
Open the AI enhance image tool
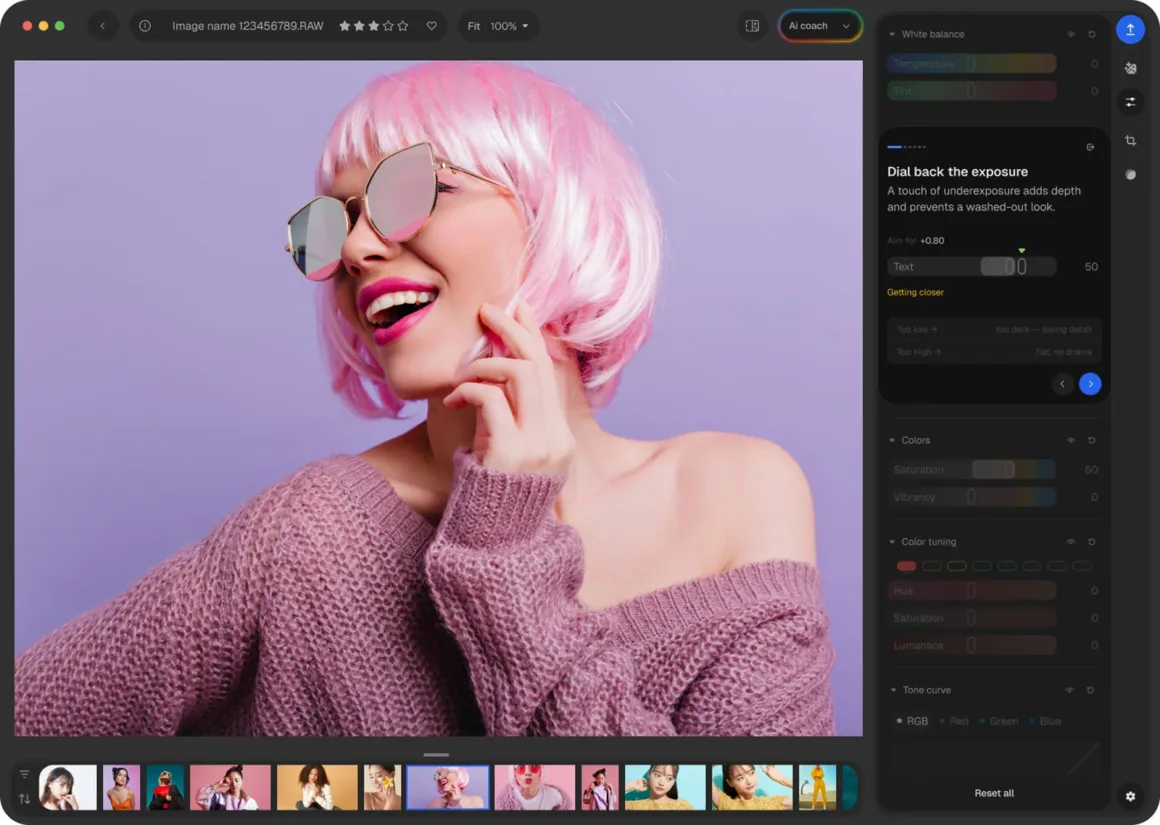(x=1130, y=68)
